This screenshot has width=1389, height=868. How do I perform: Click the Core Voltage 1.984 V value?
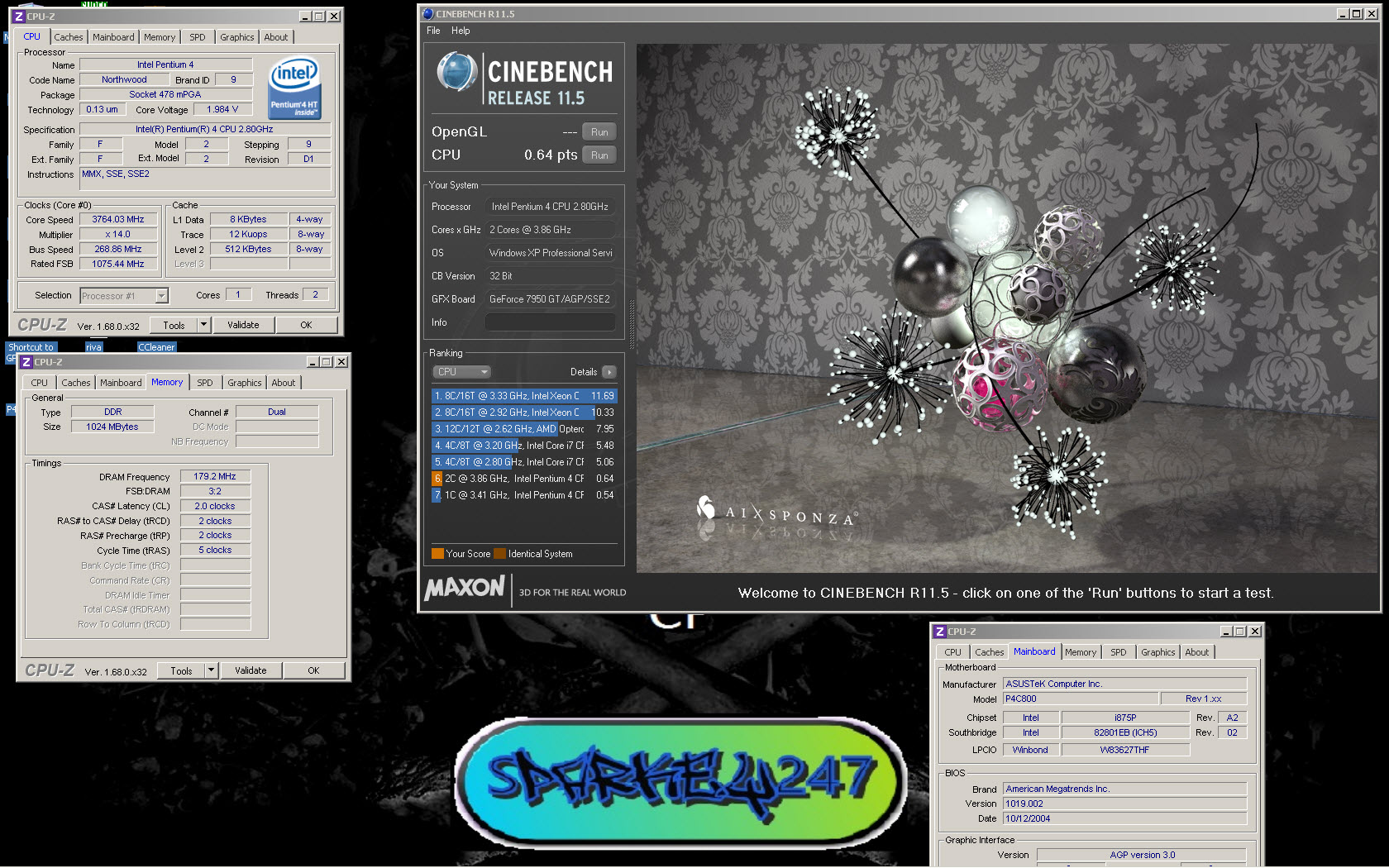click(222, 110)
